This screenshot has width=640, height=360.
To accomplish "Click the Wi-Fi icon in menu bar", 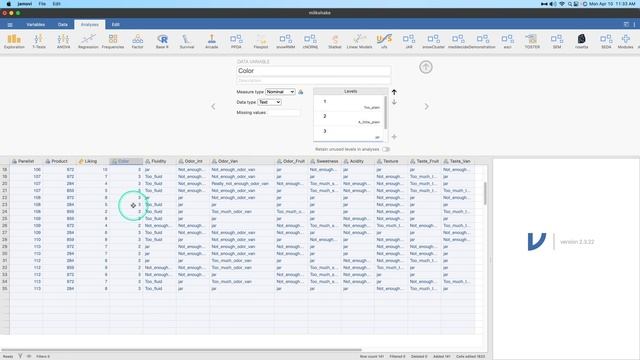I will [562, 4].
